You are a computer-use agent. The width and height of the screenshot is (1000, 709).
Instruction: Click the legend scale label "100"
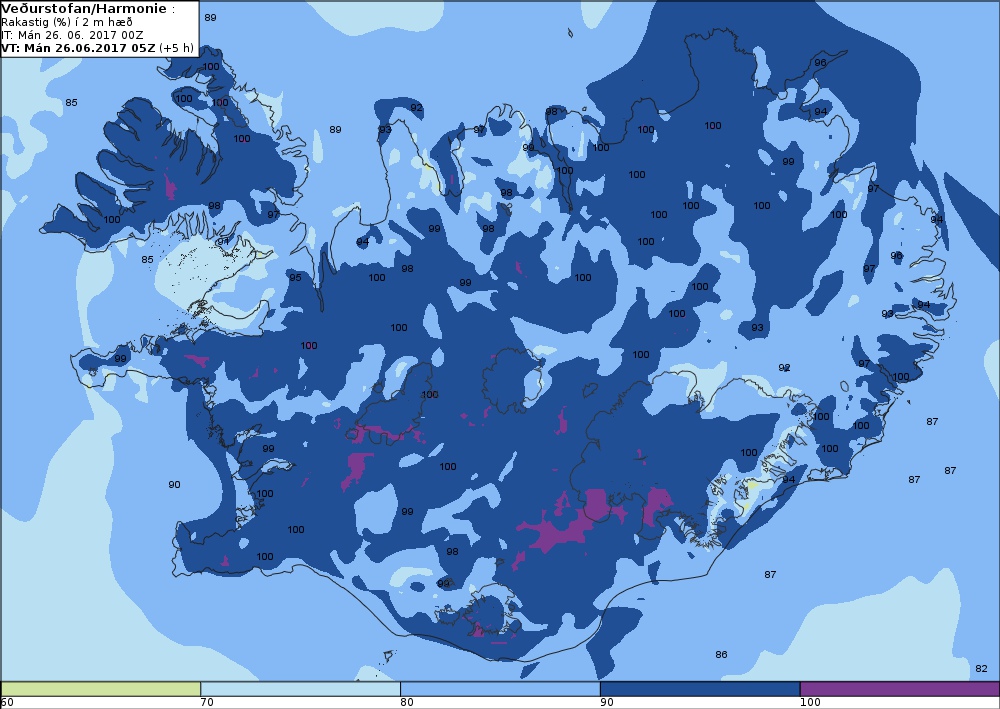click(x=810, y=702)
